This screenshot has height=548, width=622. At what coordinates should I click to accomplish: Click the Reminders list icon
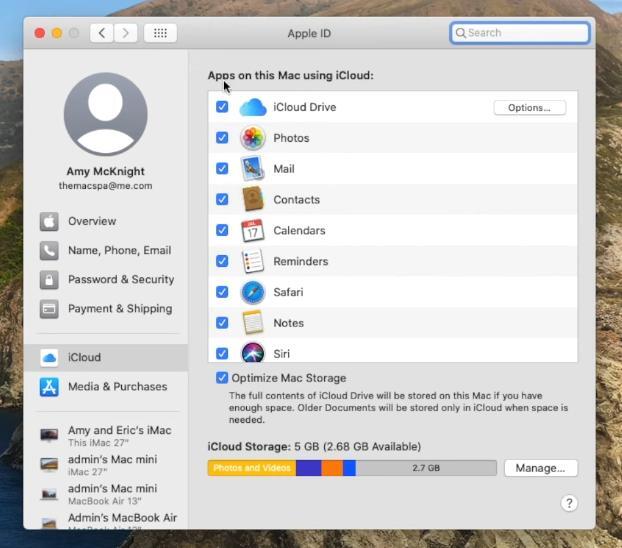252,262
